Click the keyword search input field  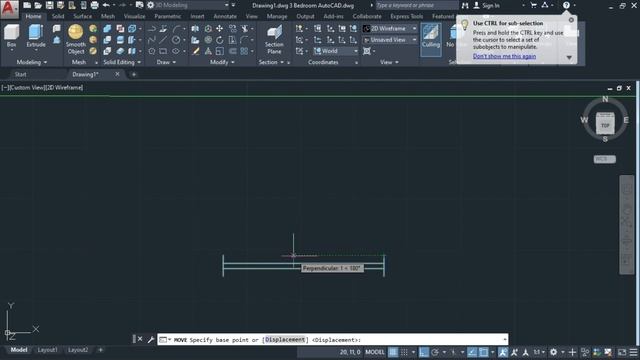(416, 5)
